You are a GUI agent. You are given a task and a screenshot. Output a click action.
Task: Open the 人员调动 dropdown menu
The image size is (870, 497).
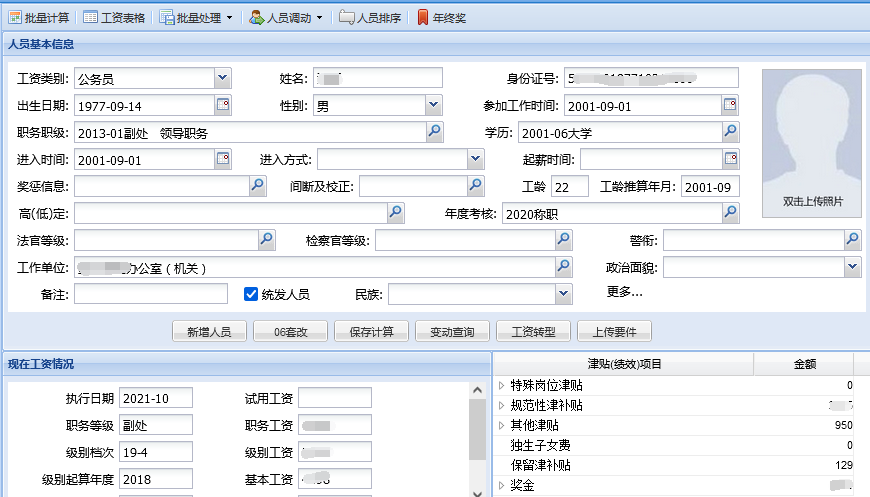tap(288, 17)
